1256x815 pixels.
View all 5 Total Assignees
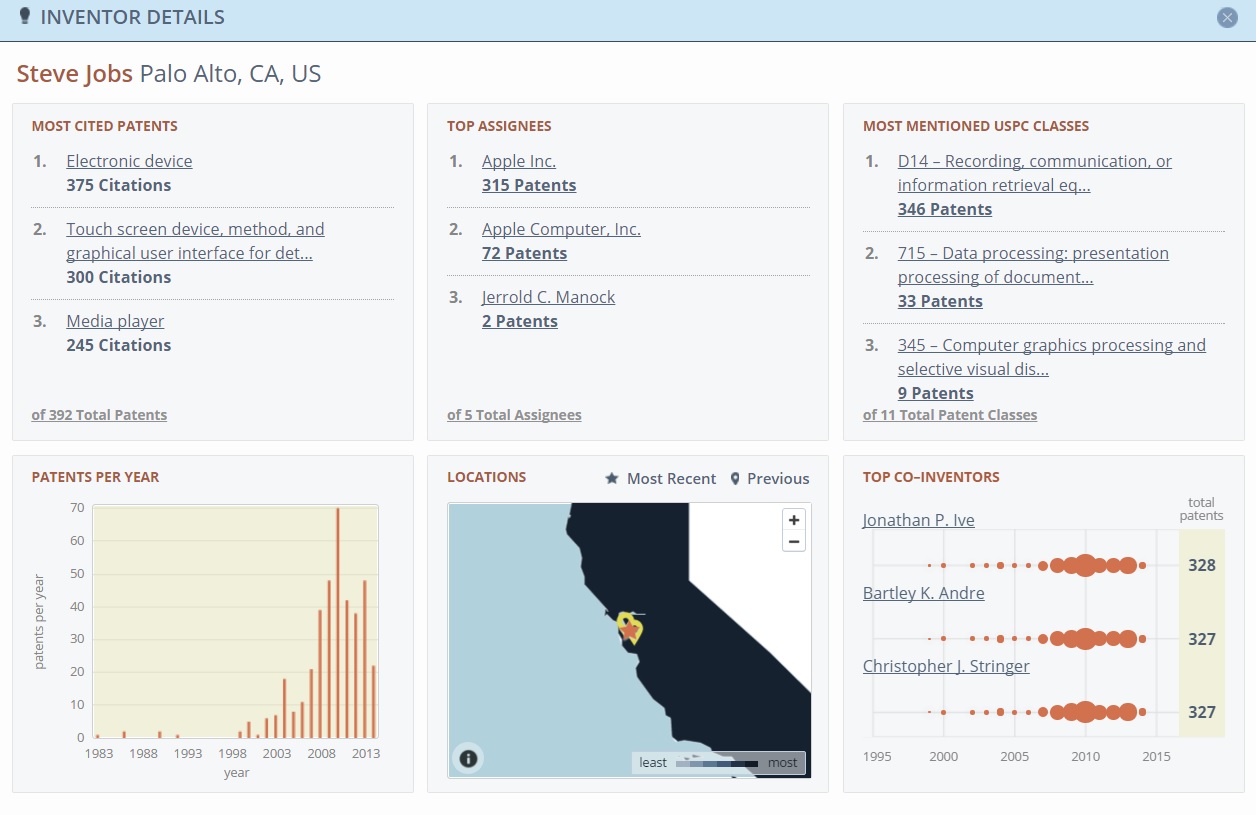pos(514,415)
